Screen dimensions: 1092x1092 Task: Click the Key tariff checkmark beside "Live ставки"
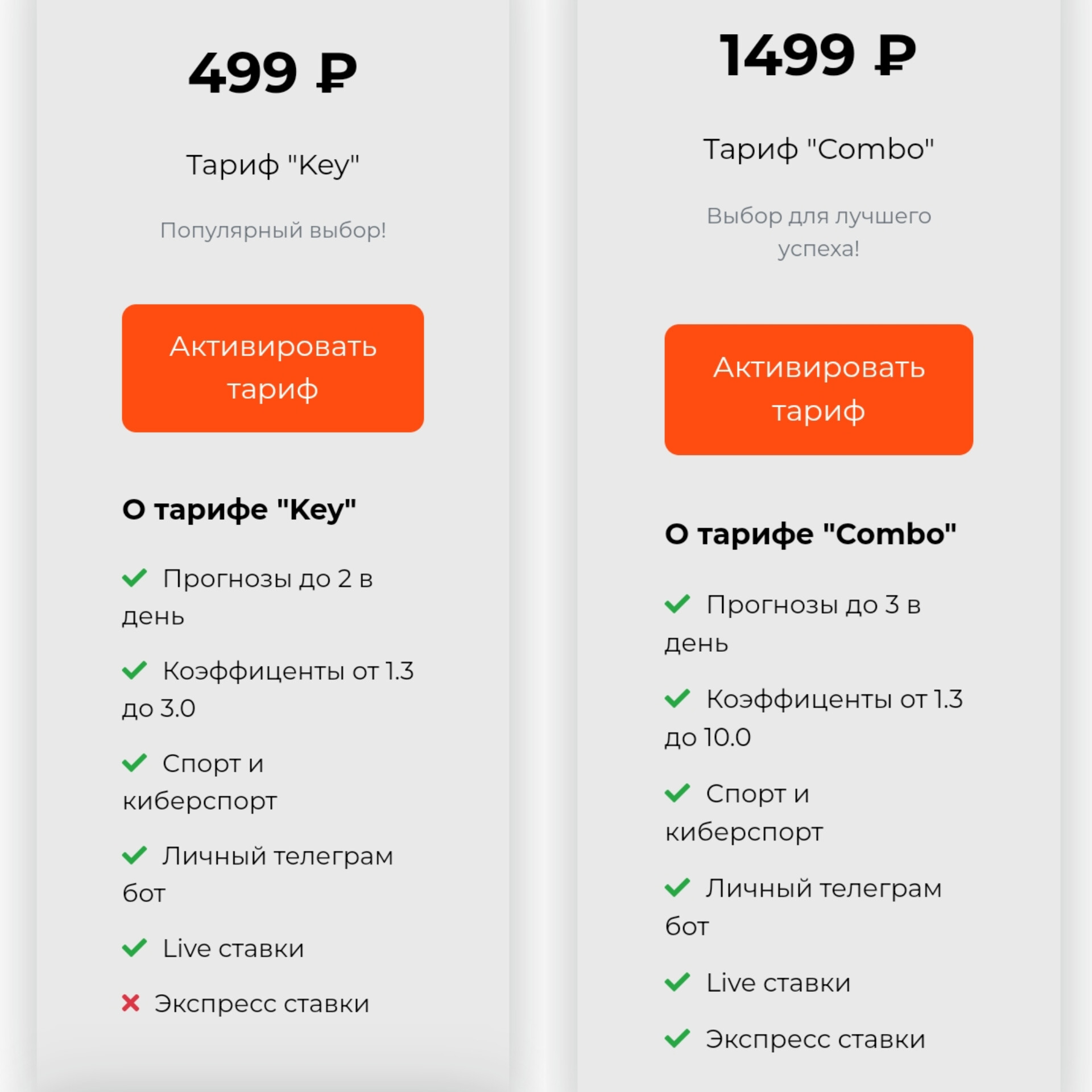click(135, 948)
